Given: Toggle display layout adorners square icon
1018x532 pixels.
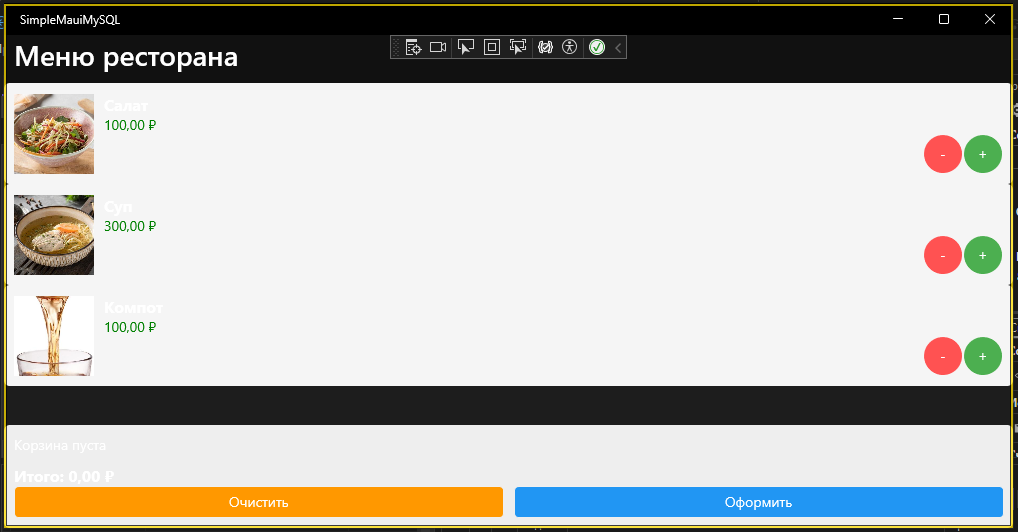Looking at the screenshot, I should point(491,47).
